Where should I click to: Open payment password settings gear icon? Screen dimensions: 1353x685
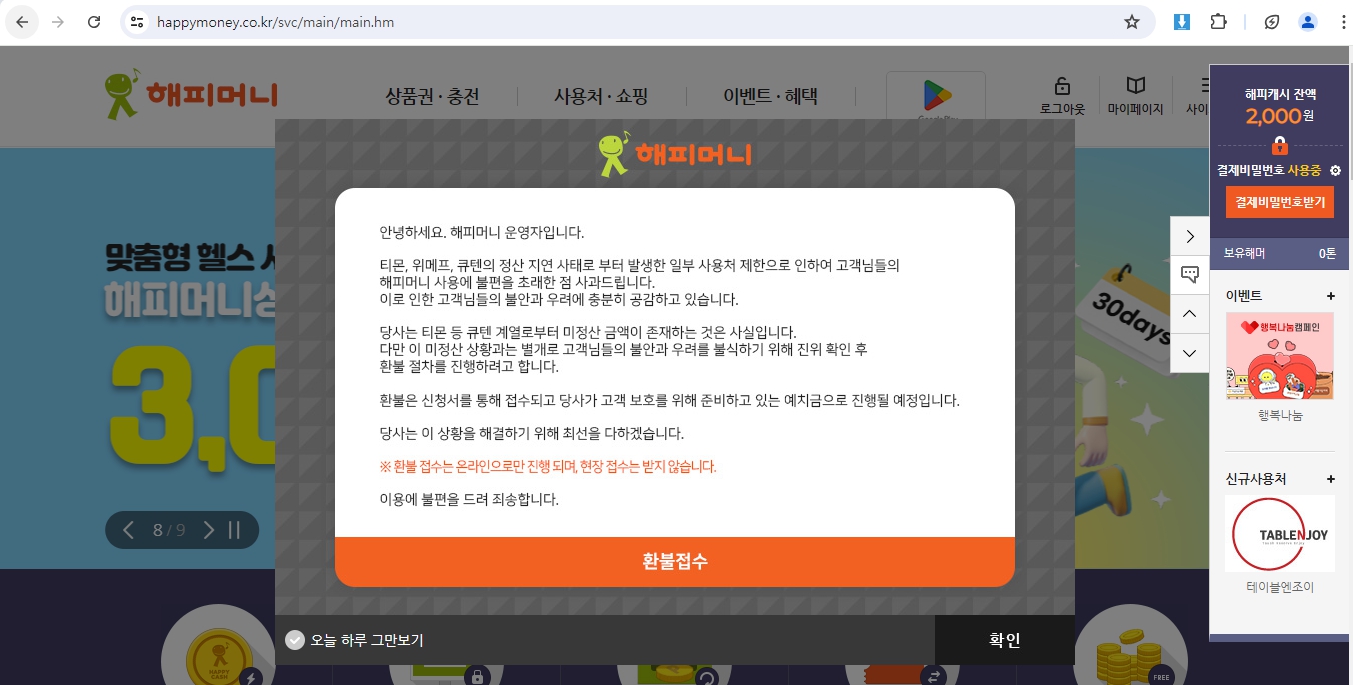click(1335, 171)
